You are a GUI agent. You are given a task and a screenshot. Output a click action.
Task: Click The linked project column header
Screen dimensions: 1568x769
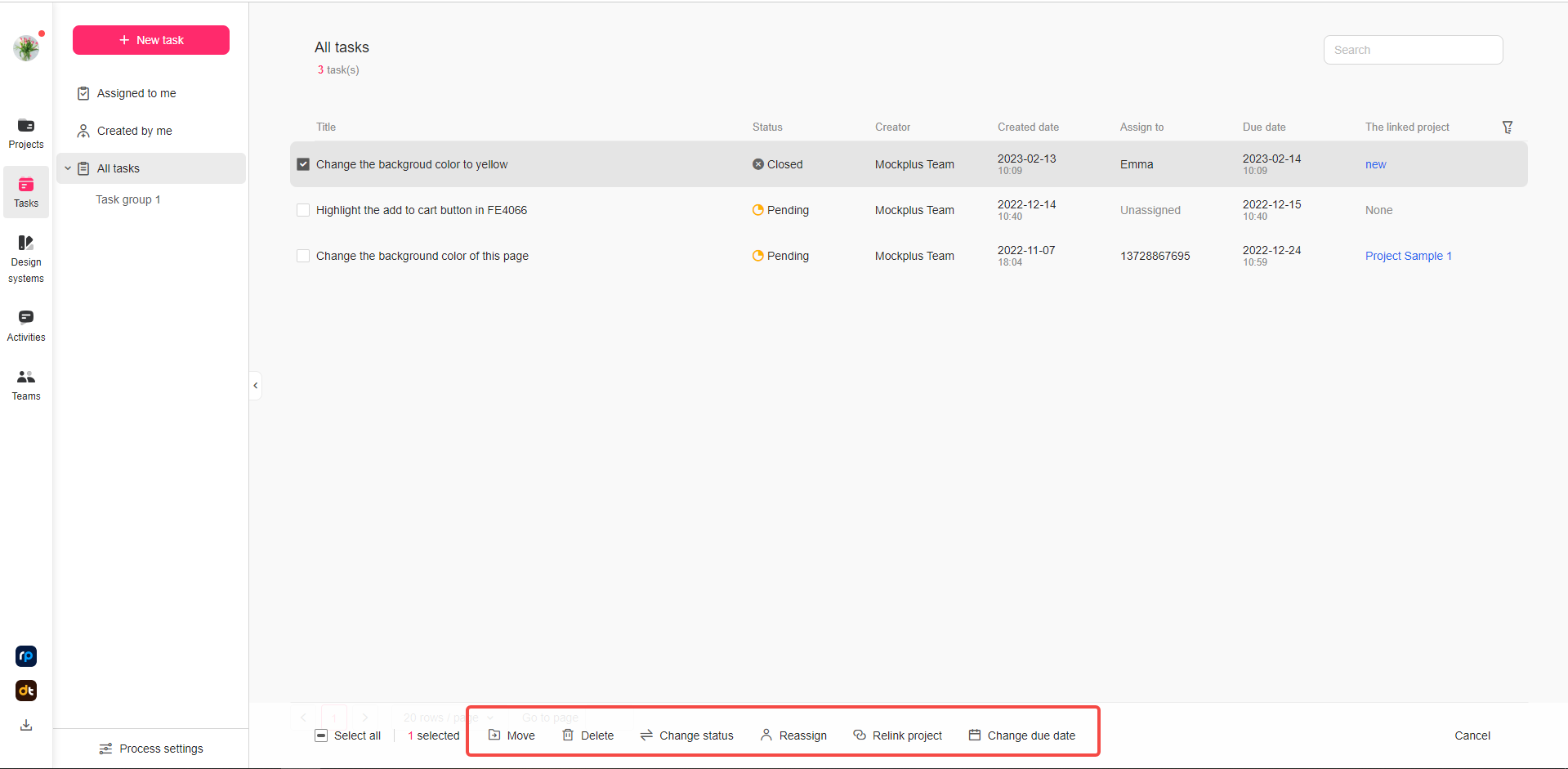tap(1407, 127)
